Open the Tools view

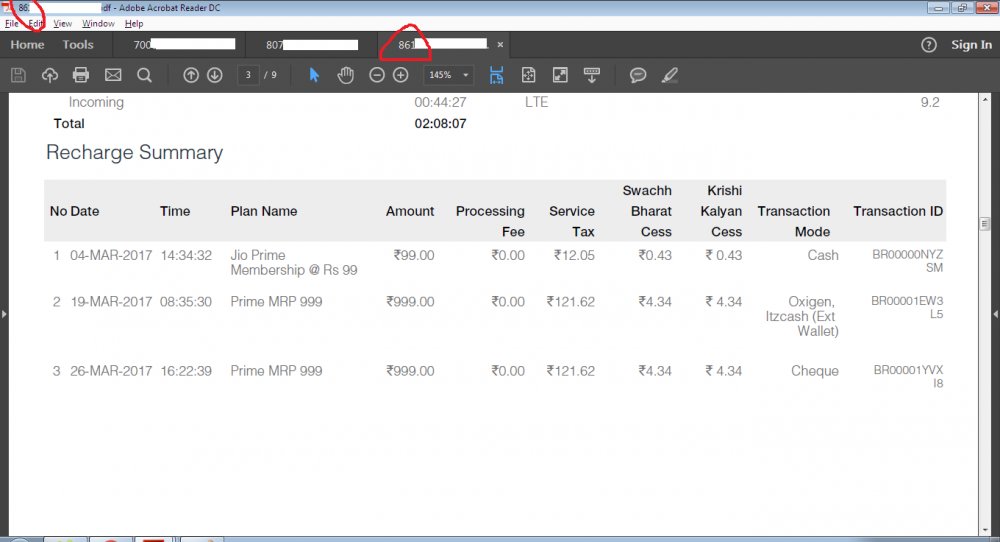click(78, 45)
